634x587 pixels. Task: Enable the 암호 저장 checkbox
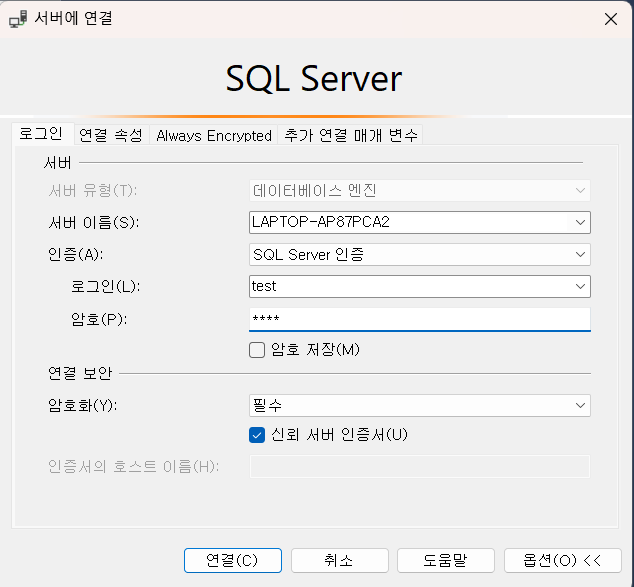pos(257,350)
